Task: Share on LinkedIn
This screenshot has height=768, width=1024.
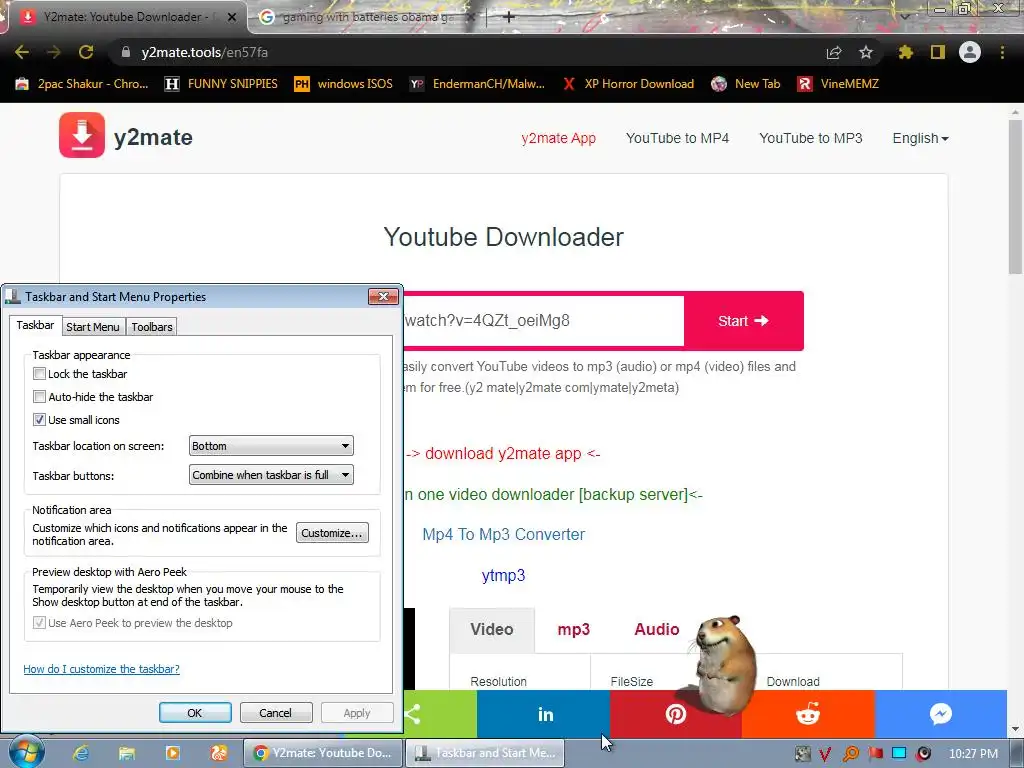Action: (x=543, y=714)
